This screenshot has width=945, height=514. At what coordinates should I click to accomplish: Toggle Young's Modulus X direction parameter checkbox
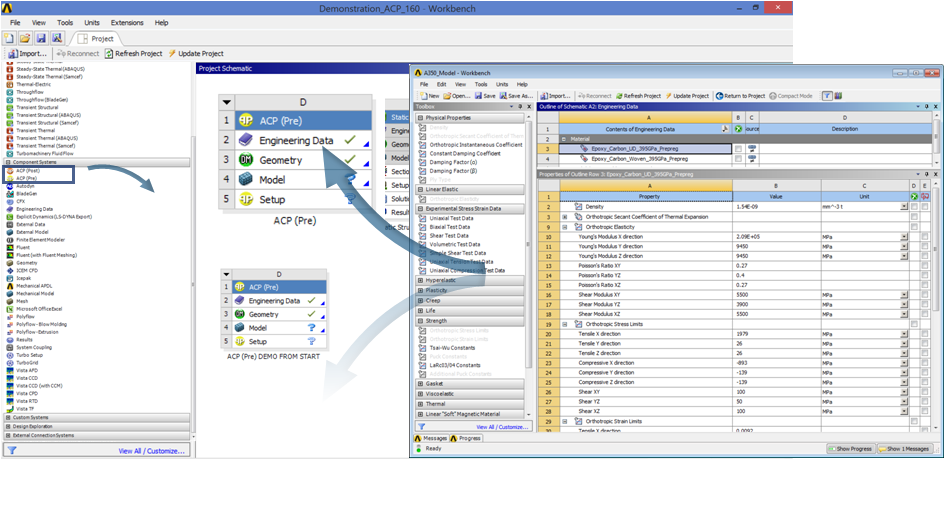925,237
